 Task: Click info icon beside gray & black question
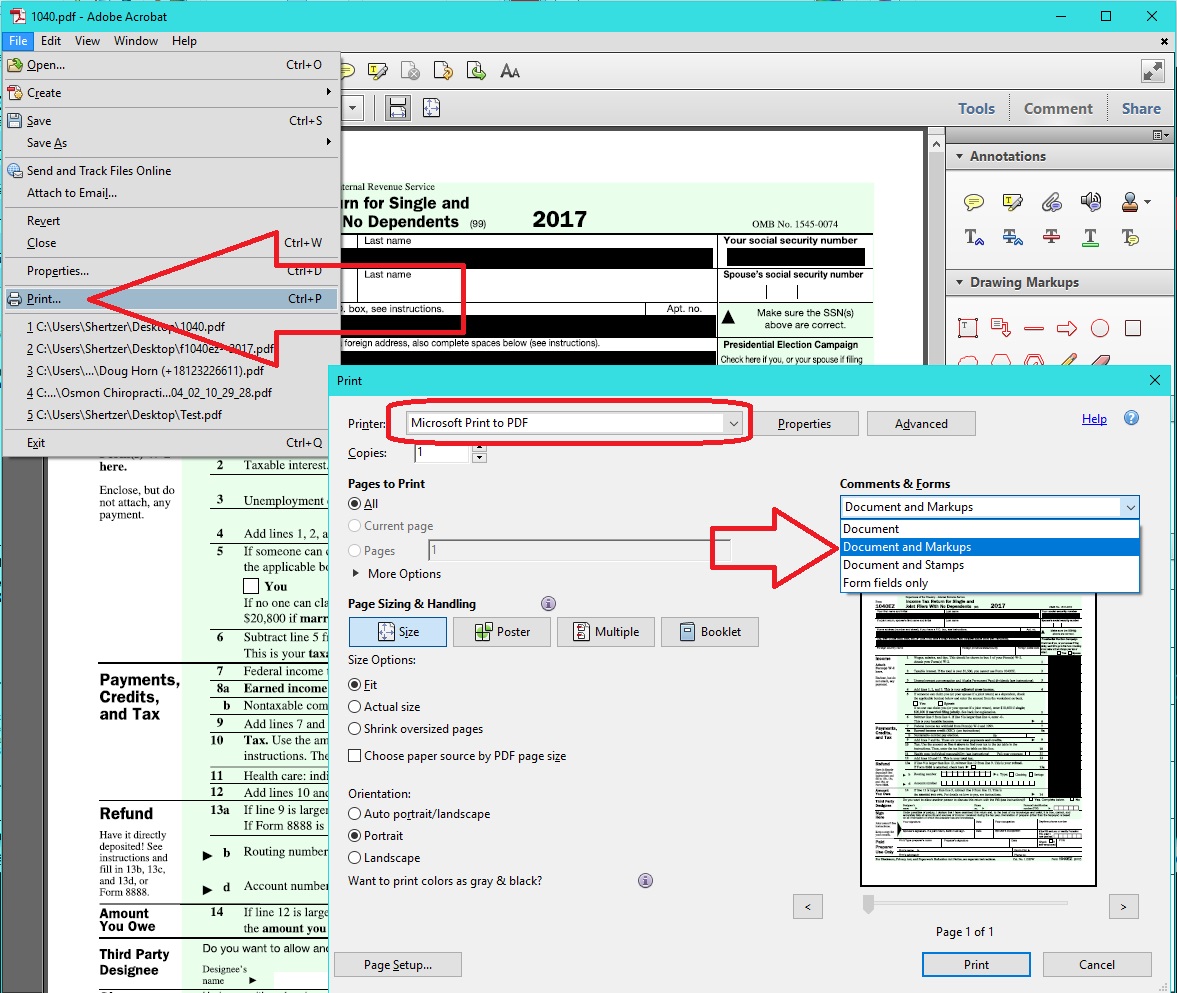click(x=646, y=880)
